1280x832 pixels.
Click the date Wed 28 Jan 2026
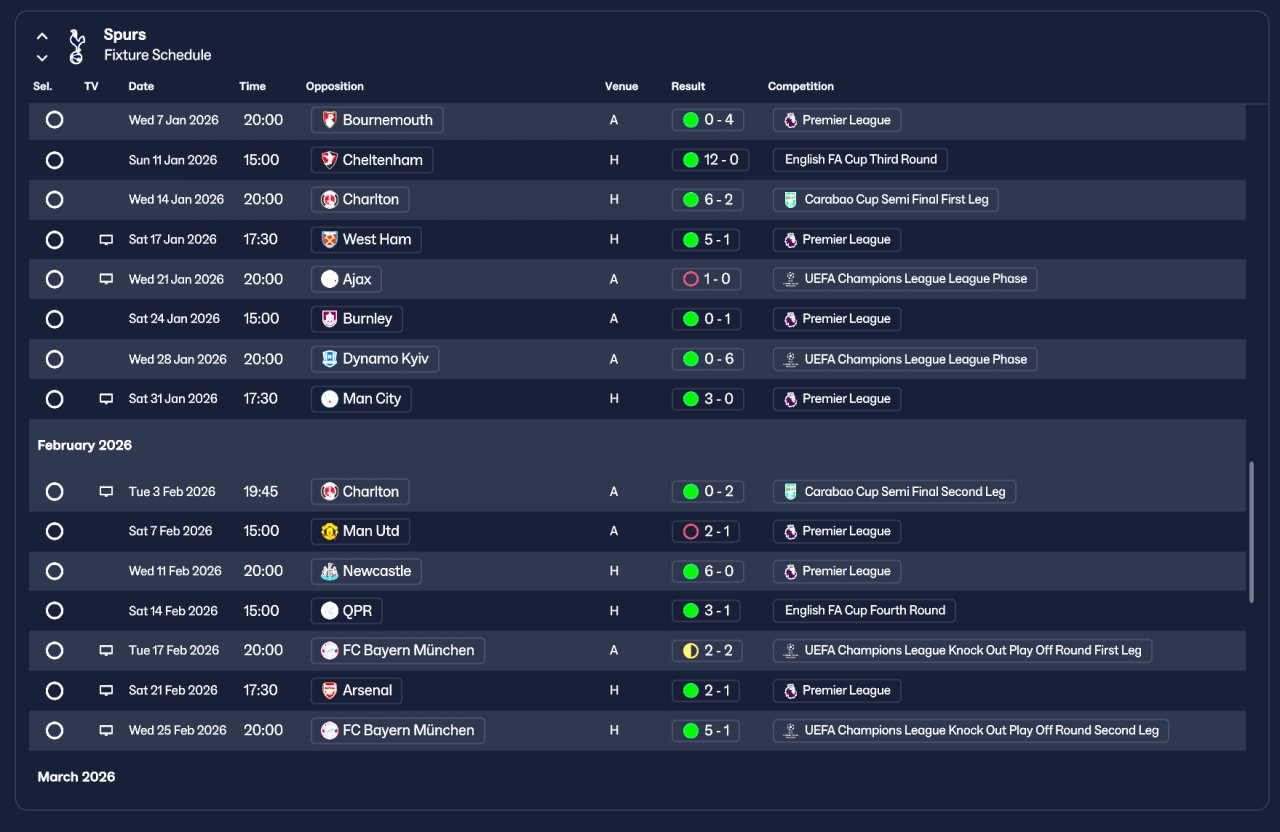(178, 359)
